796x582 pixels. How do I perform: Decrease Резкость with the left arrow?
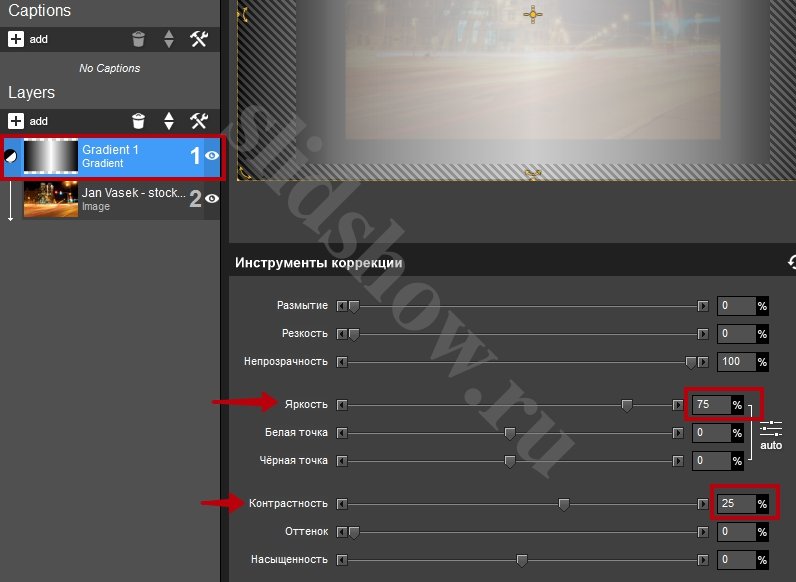[x=342, y=334]
